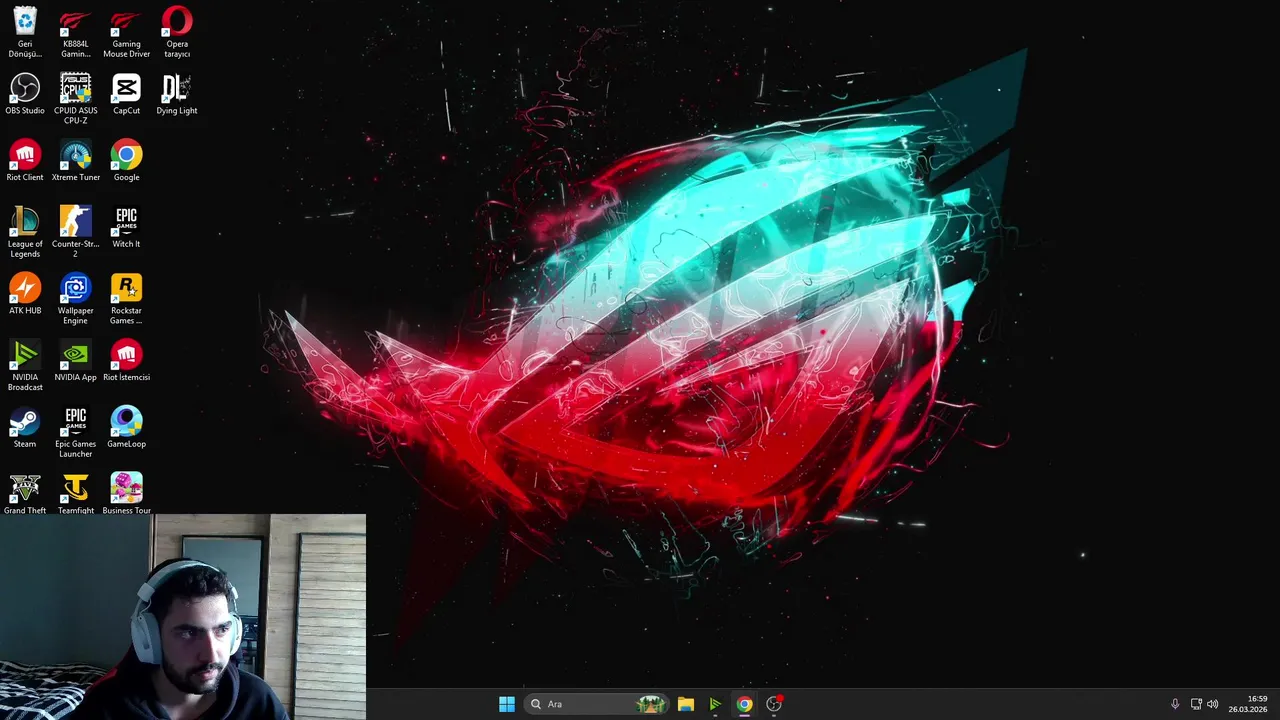The image size is (1280, 720).
Task: Select the CapCut desktop icon
Action: coord(126,94)
